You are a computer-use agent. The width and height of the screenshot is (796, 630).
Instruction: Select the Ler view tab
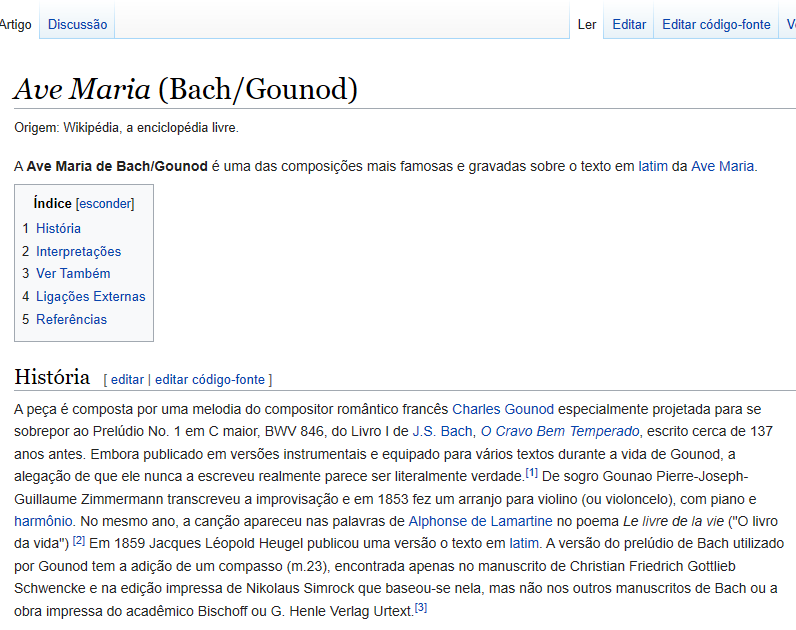(587, 24)
